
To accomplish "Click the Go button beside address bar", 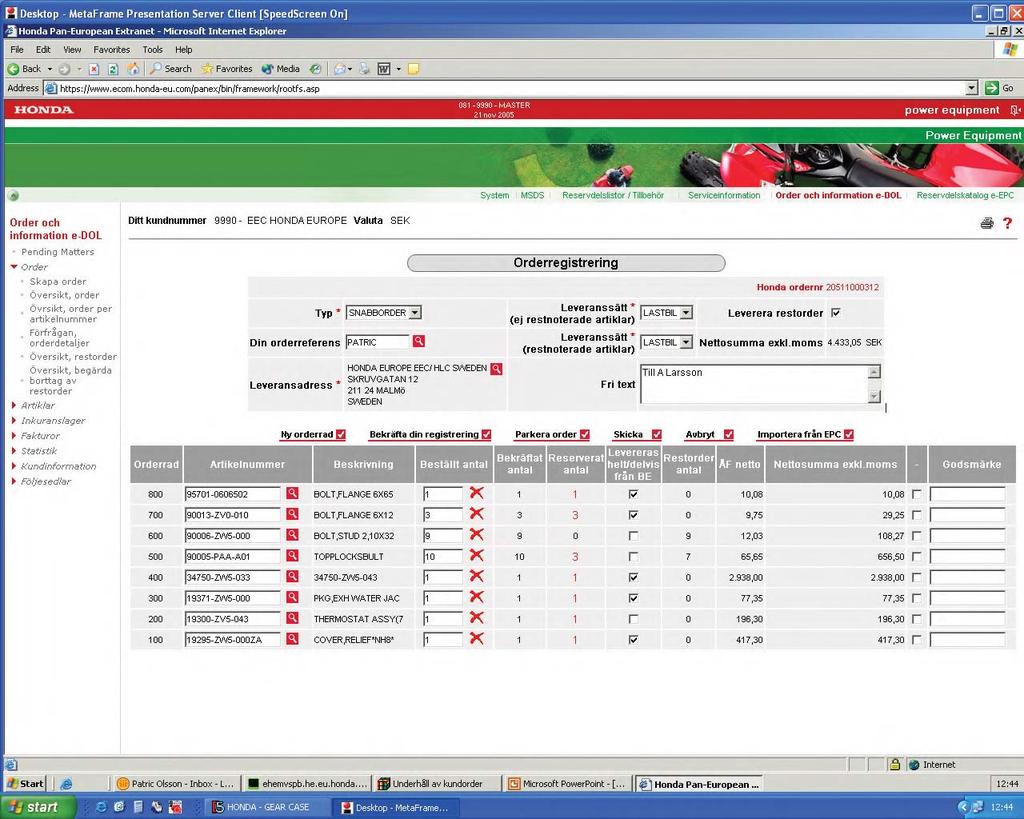I will (999, 88).
